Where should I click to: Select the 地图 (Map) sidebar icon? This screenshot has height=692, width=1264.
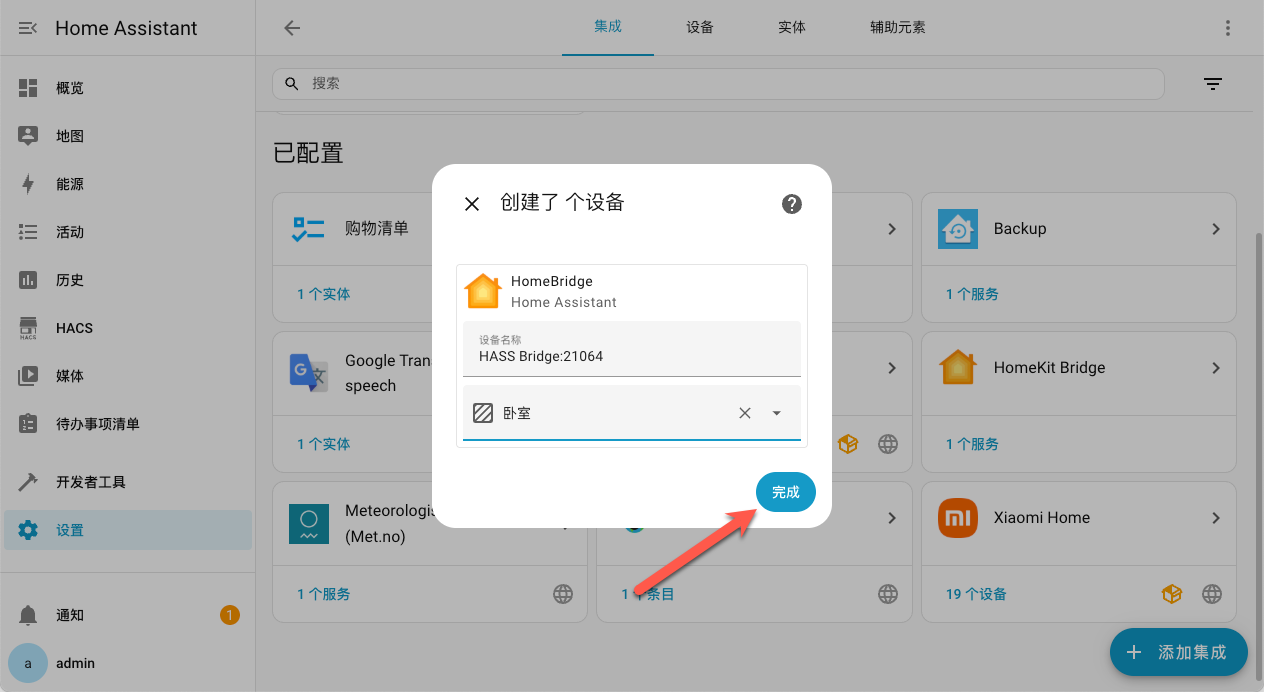(27, 136)
